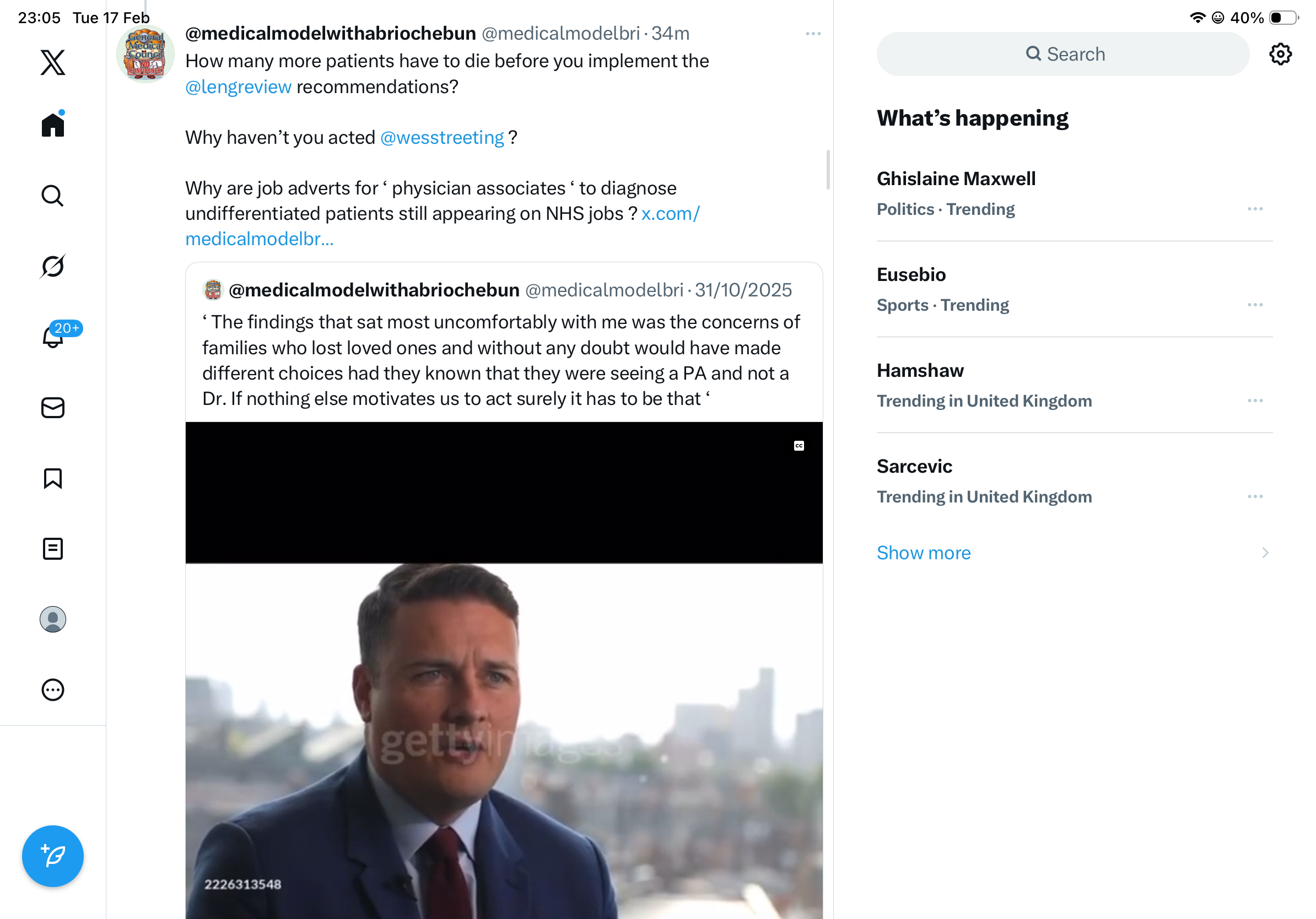Open Grok from the sidebar
Image resolution: width=1316 pixels, height=919 pixels.
click(x=53, y=266)
